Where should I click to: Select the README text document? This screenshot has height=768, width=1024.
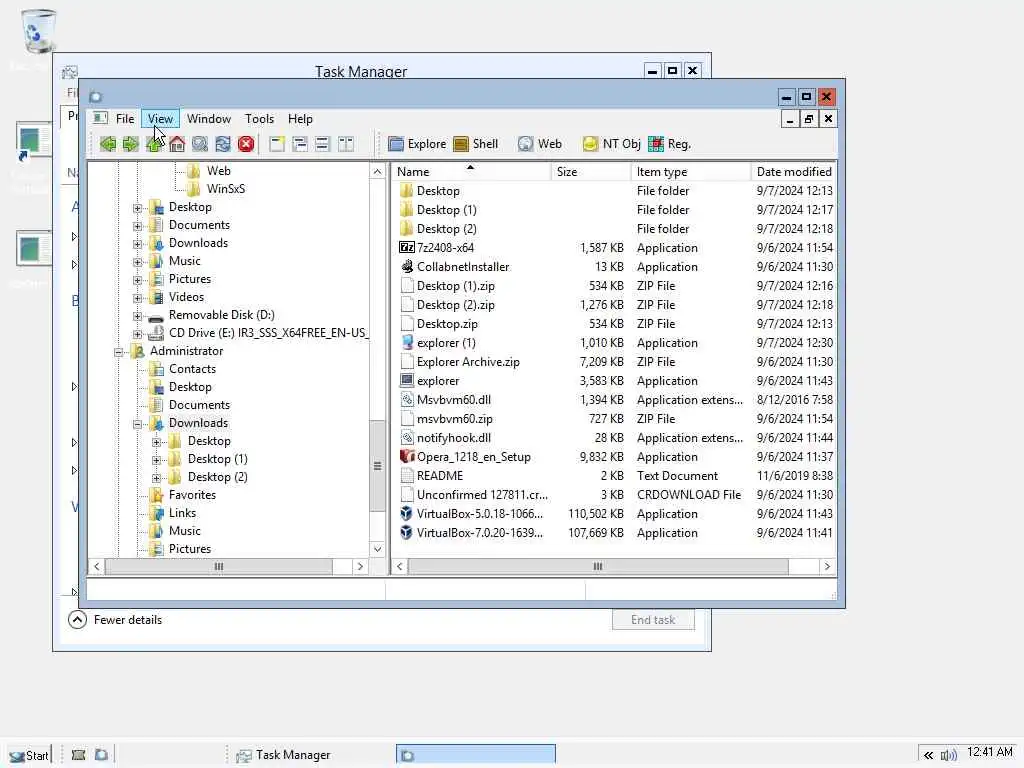[440, 475]
